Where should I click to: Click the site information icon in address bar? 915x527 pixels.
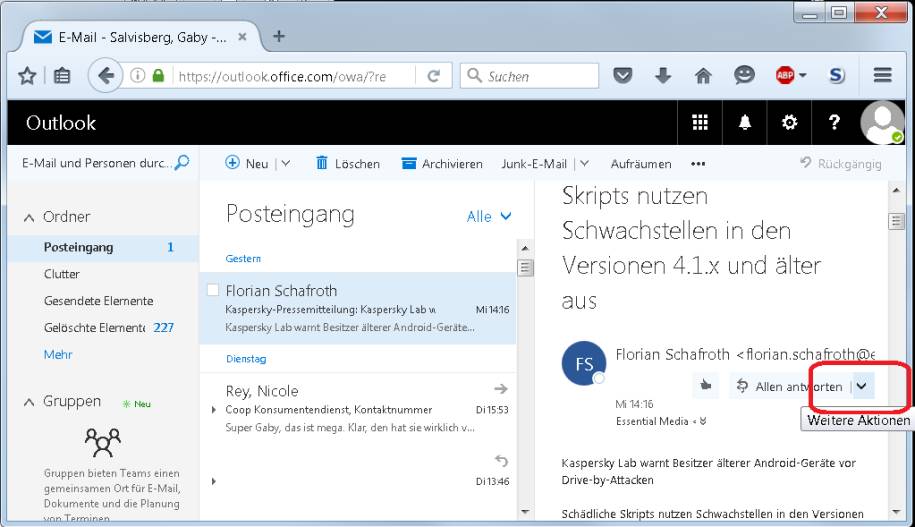138,76
